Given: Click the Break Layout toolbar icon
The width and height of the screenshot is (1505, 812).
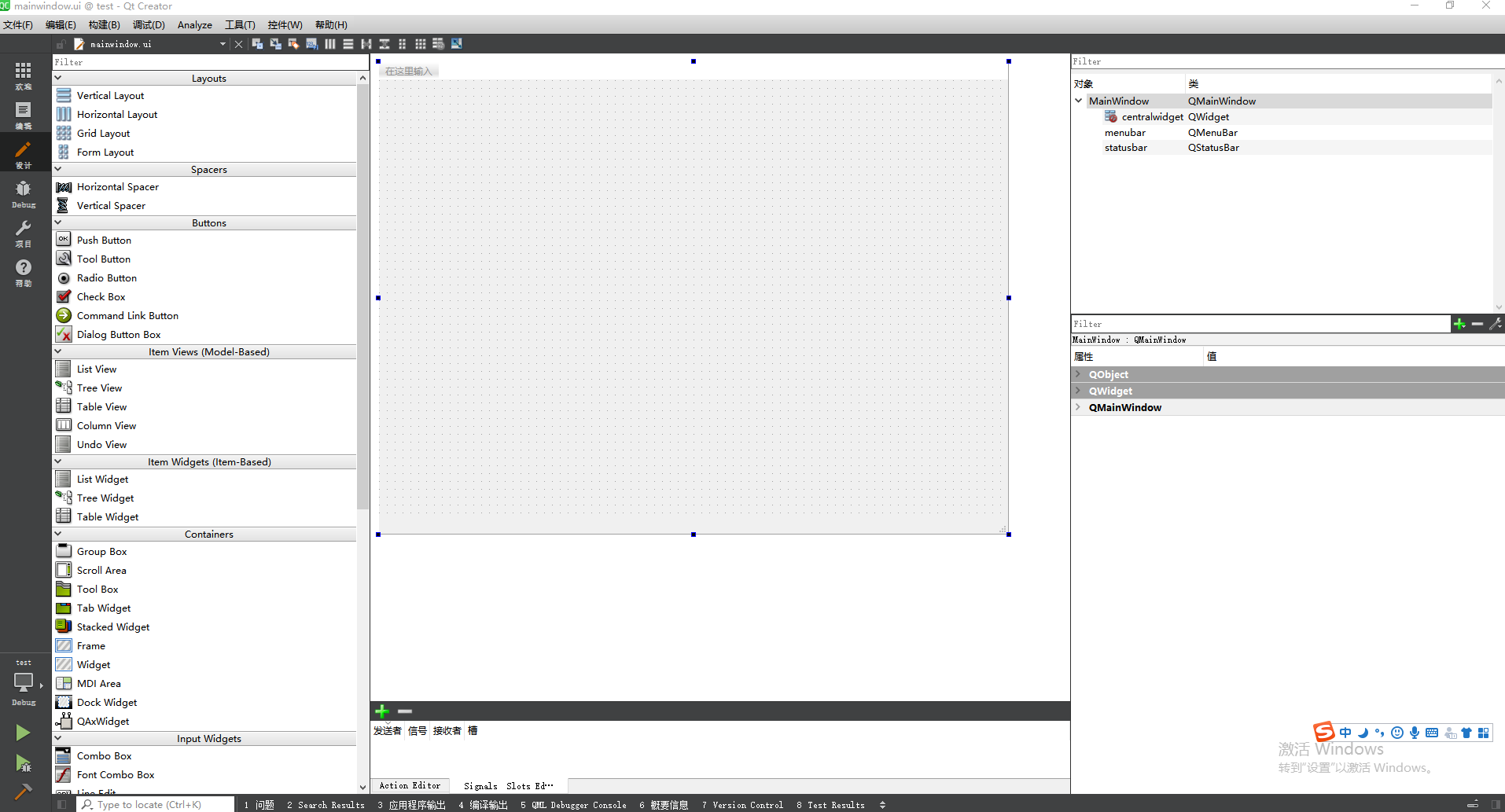Looking at the screenshot, I should 439,43.
